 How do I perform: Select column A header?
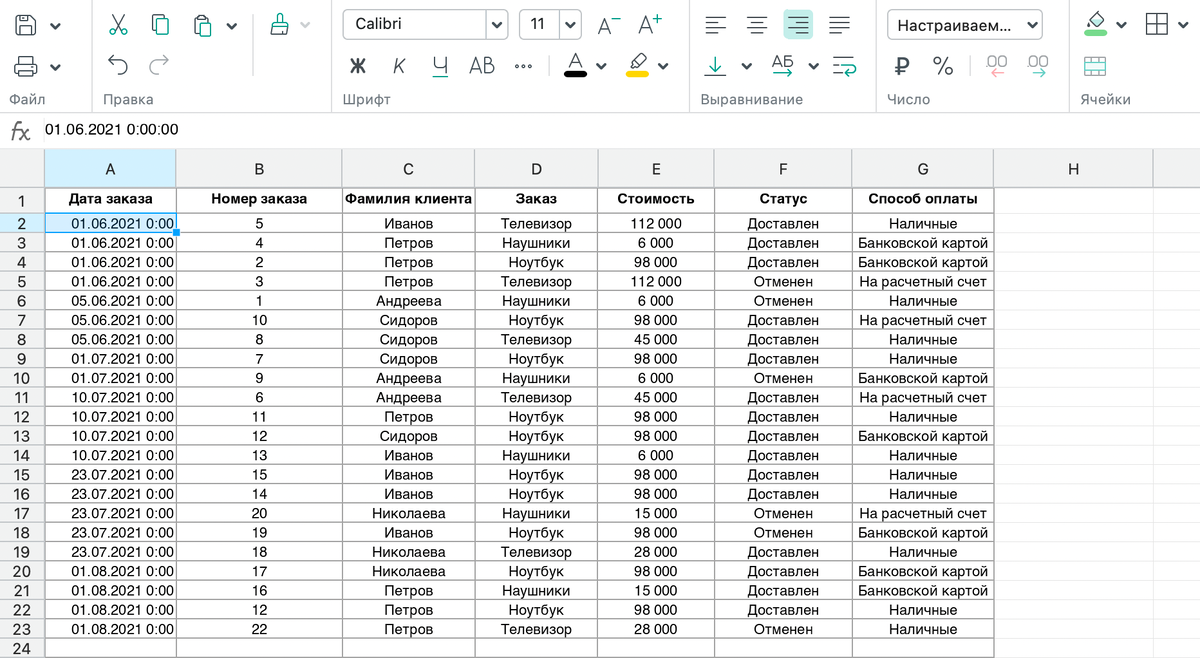click(110, 169)
